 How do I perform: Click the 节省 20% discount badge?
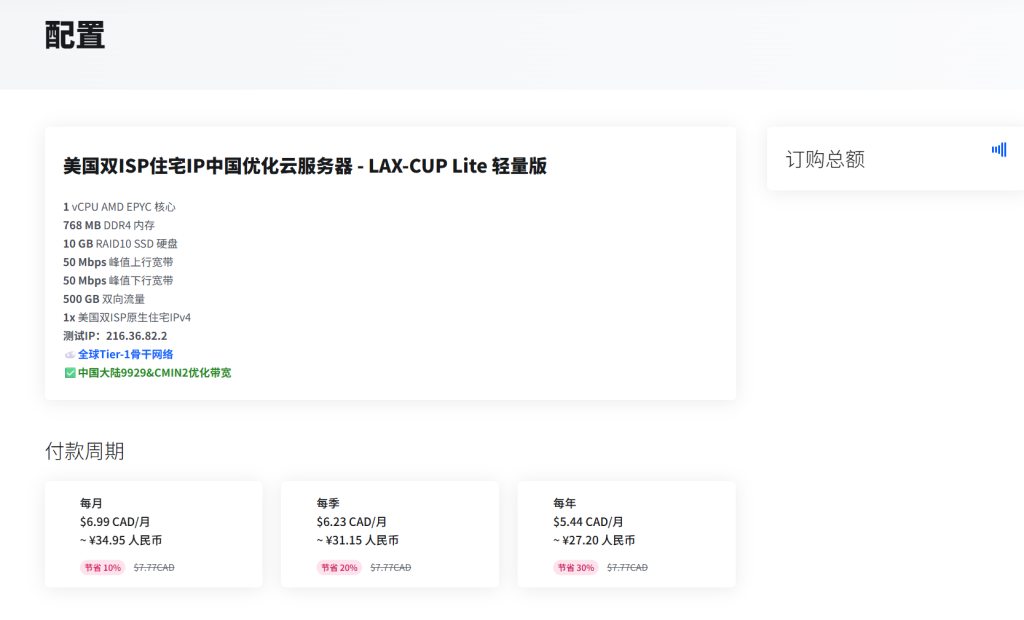pyautogui.click(x=339, y=568)
